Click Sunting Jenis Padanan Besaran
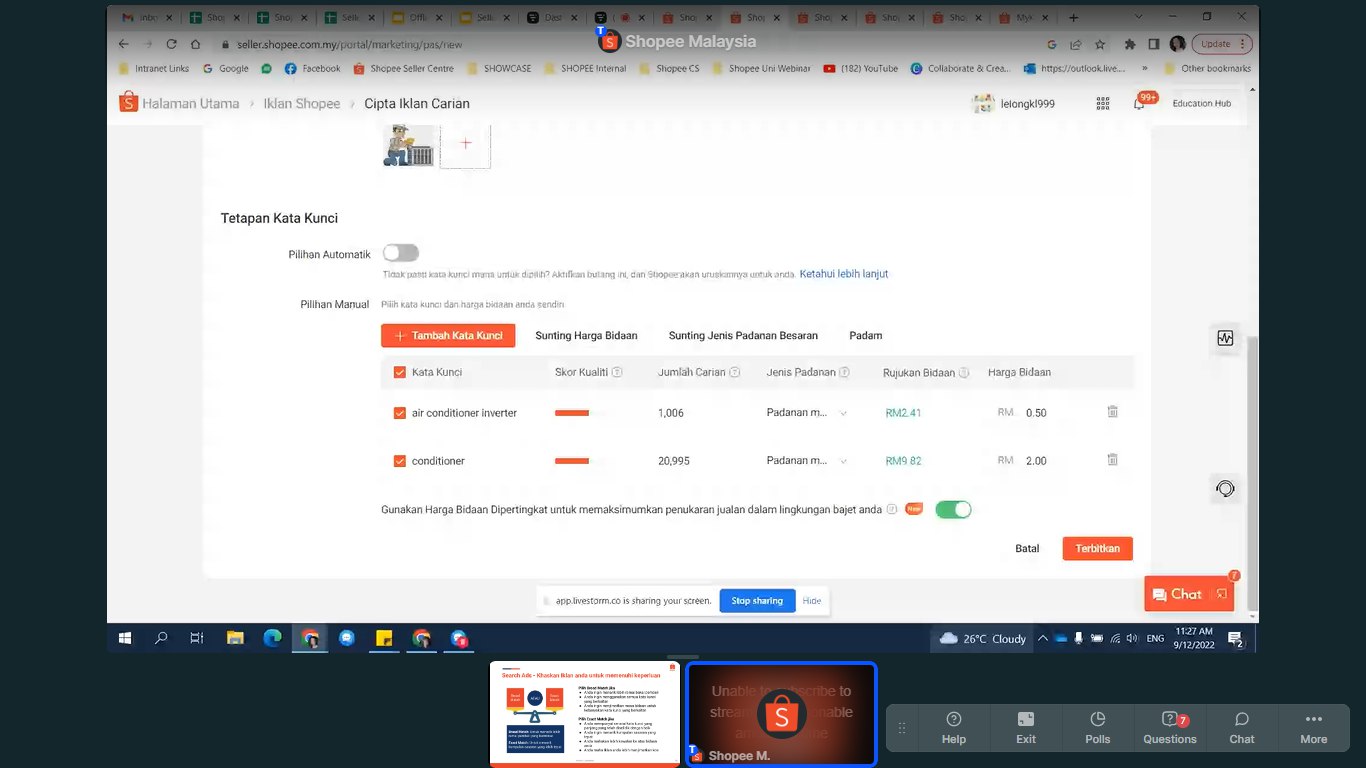The height and width of the screenshot is (768, 1366). coord(743,335)
